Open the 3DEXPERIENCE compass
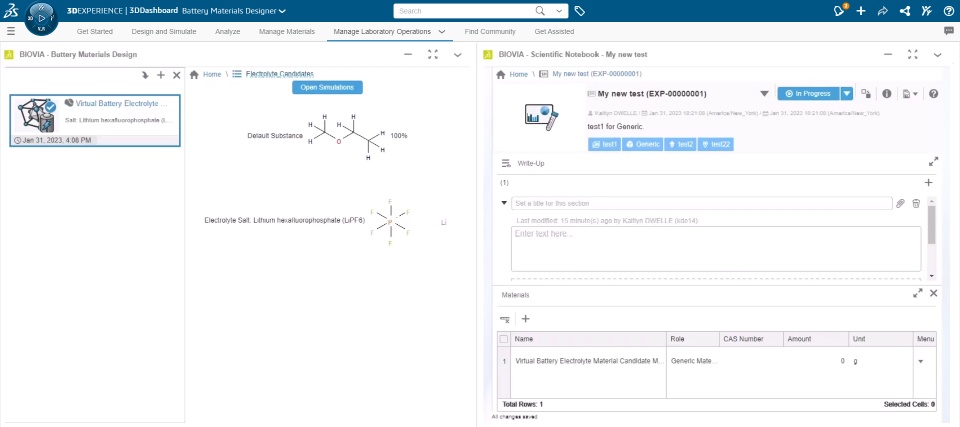The image size is (960, 427). tap(42, 18)
